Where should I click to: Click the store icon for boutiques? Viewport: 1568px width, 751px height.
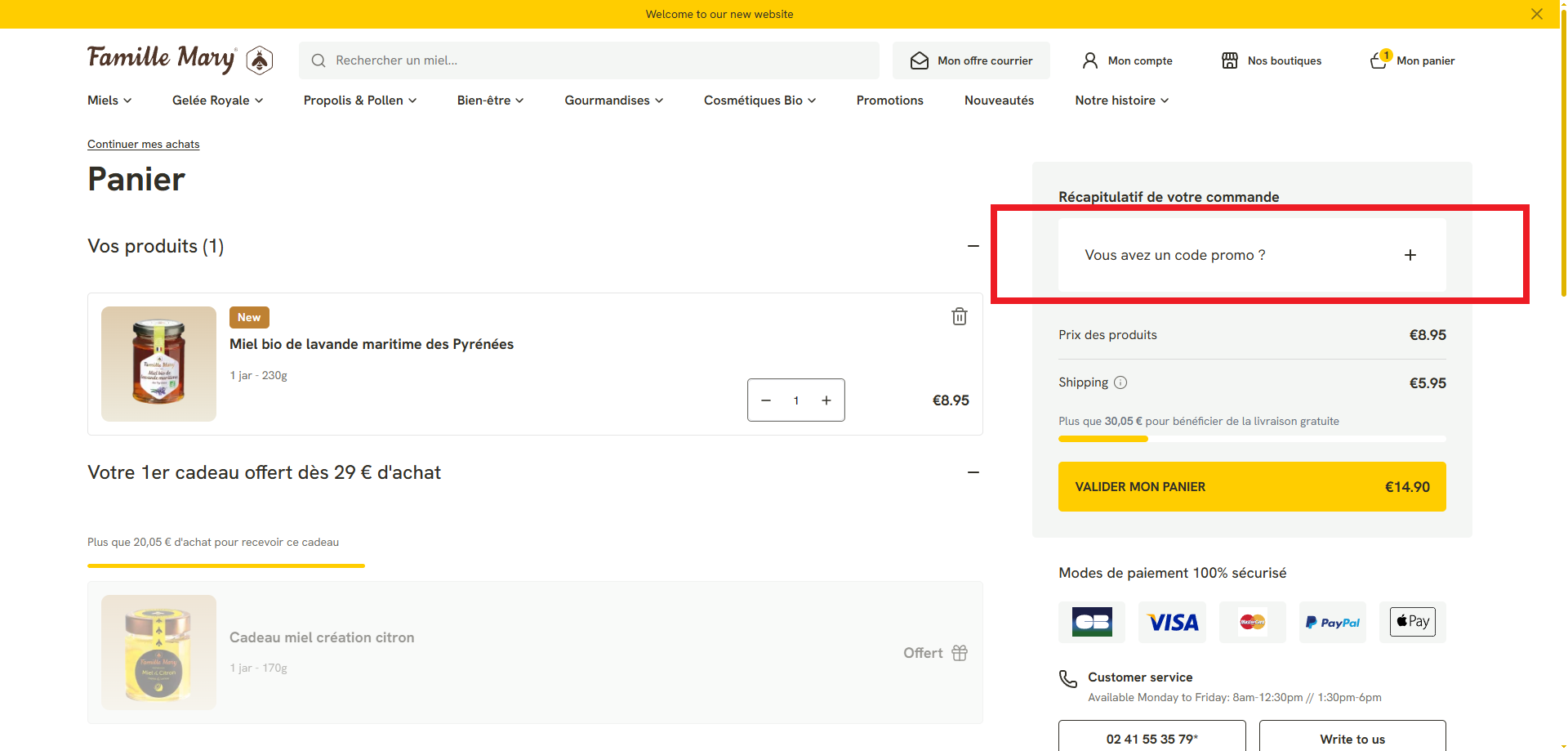pos(1230,60)
